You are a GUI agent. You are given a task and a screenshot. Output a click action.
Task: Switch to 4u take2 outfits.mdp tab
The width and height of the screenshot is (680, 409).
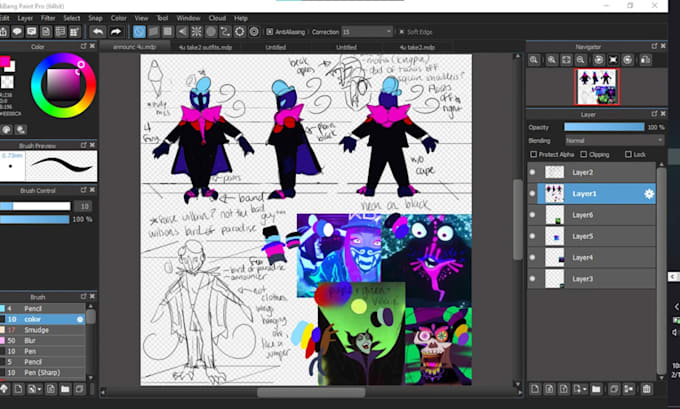[x=206, y=47]
